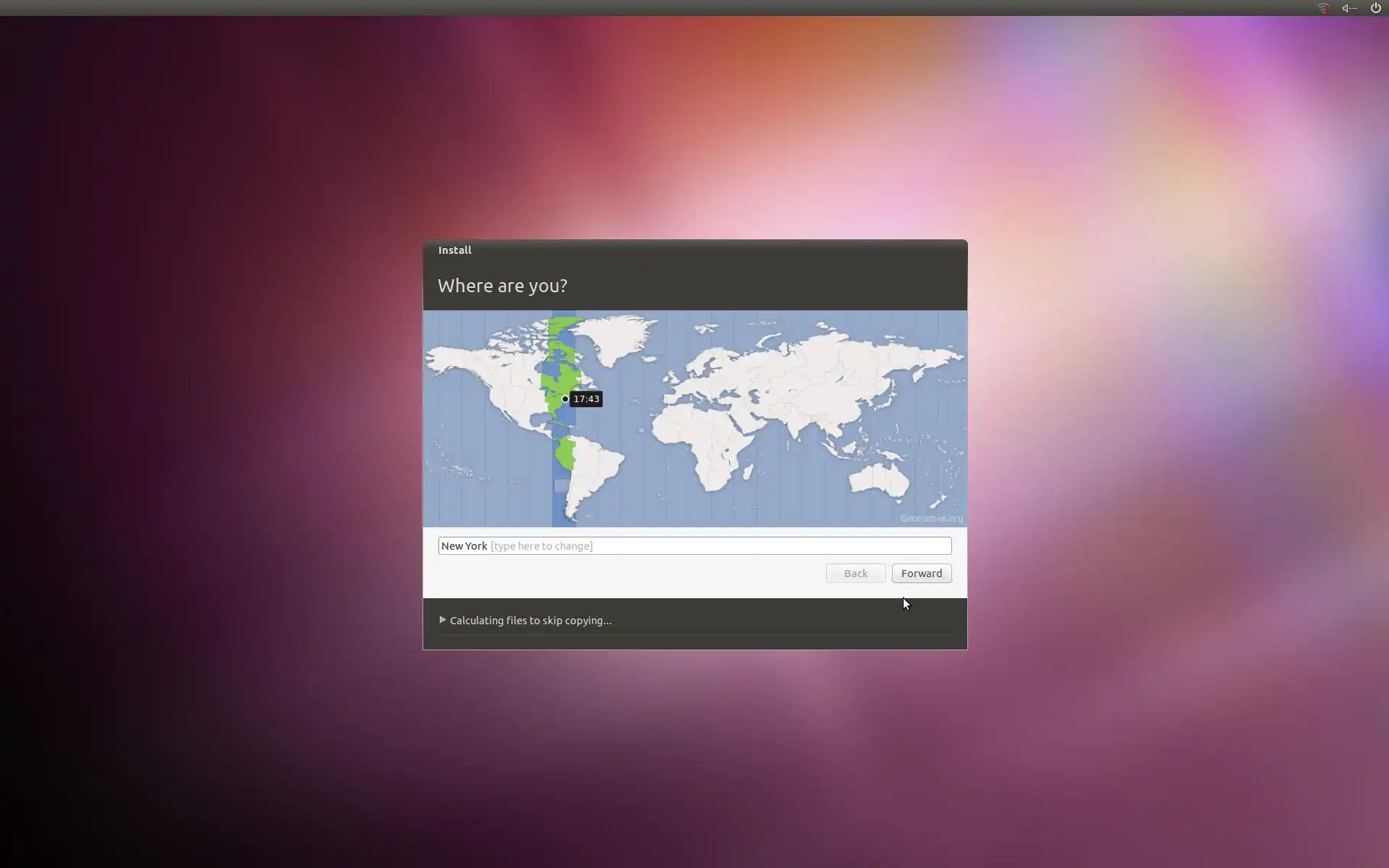
Task: Click the New York location dot on map
Action: pyautogui.click(x=565, y=399)
